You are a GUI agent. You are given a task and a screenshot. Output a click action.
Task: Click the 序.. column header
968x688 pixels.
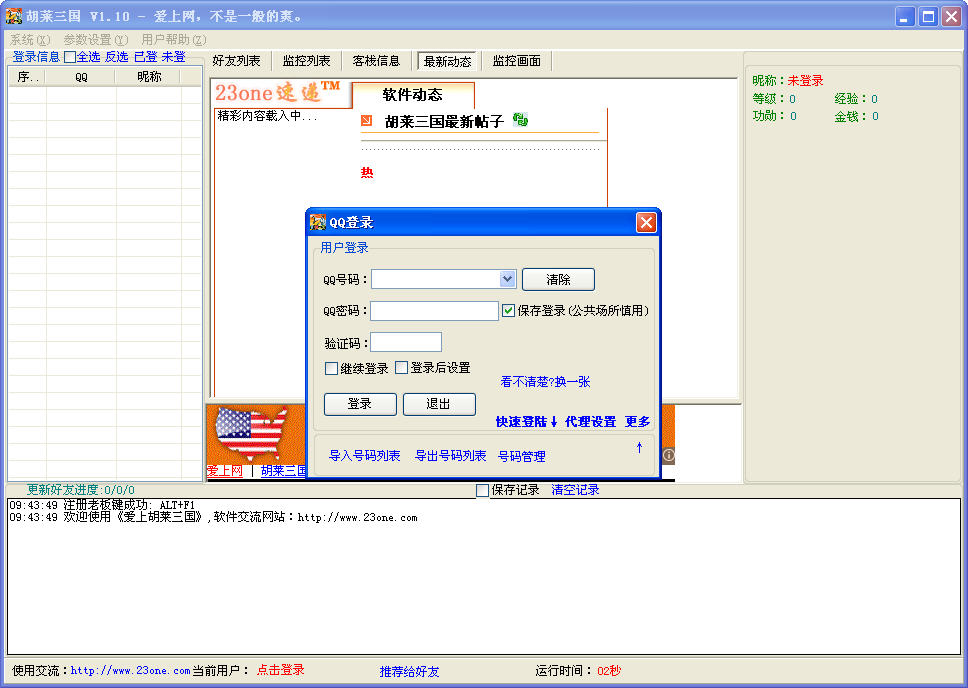[x=27, y=77]
